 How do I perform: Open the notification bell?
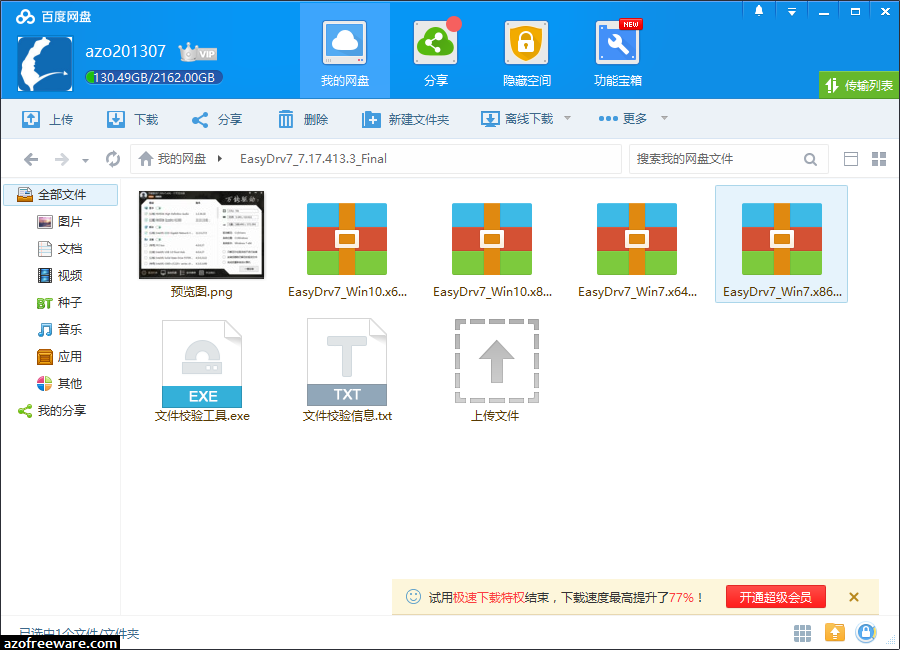[x=759, y=10]
